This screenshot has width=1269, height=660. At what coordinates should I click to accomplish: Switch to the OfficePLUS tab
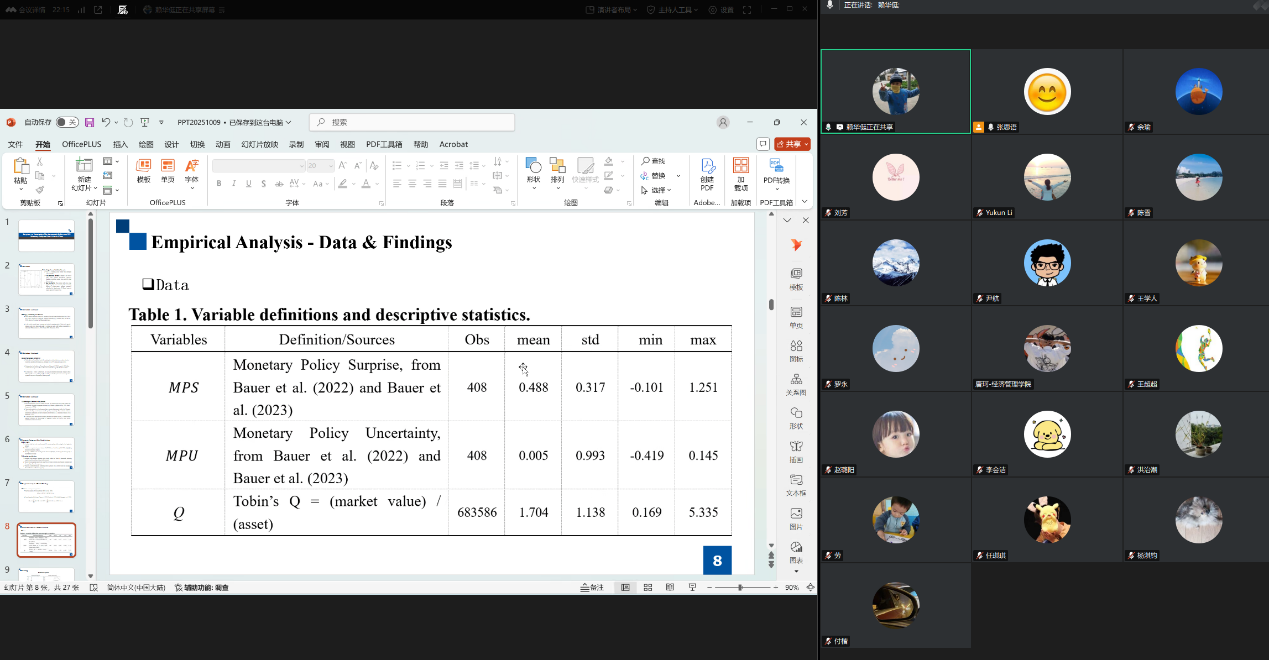tap(81, 144)
